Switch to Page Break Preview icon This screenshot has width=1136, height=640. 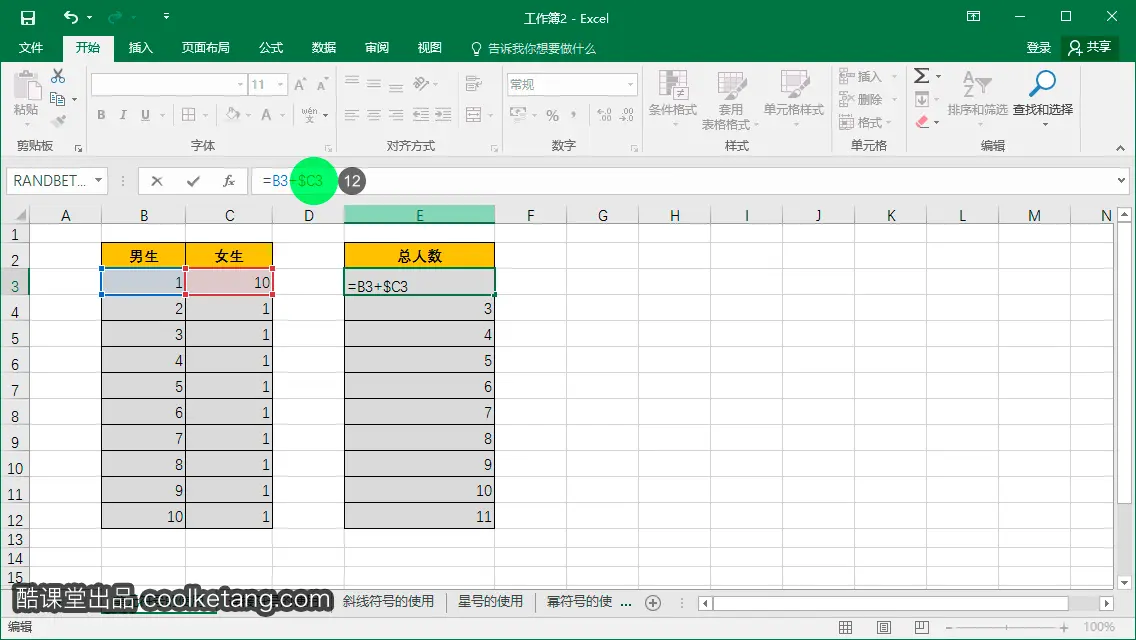click(922, 627)
